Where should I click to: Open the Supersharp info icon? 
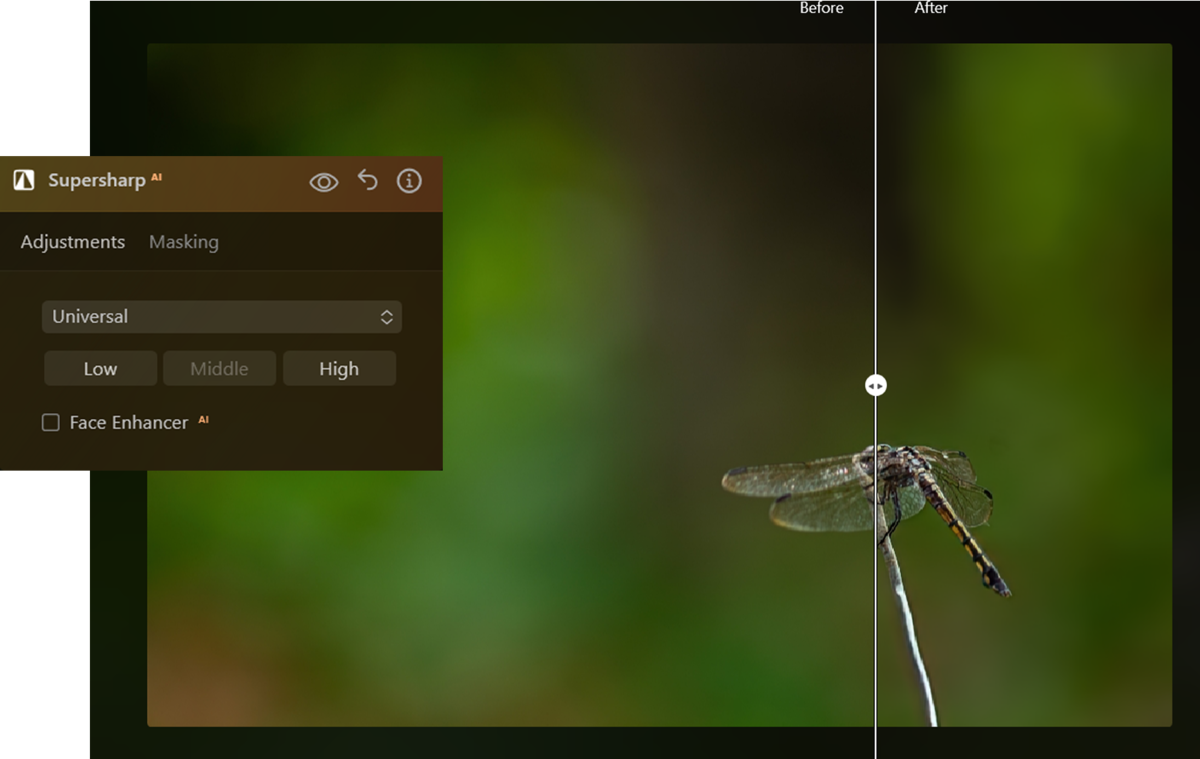point(409,181)
